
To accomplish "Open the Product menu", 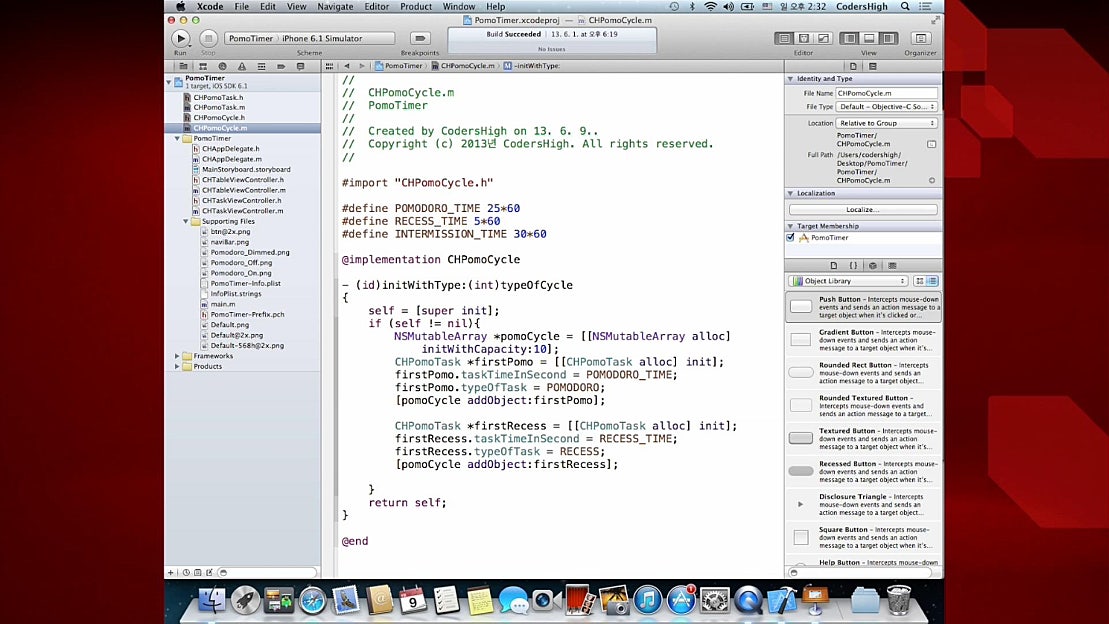I will coord(416,7).
